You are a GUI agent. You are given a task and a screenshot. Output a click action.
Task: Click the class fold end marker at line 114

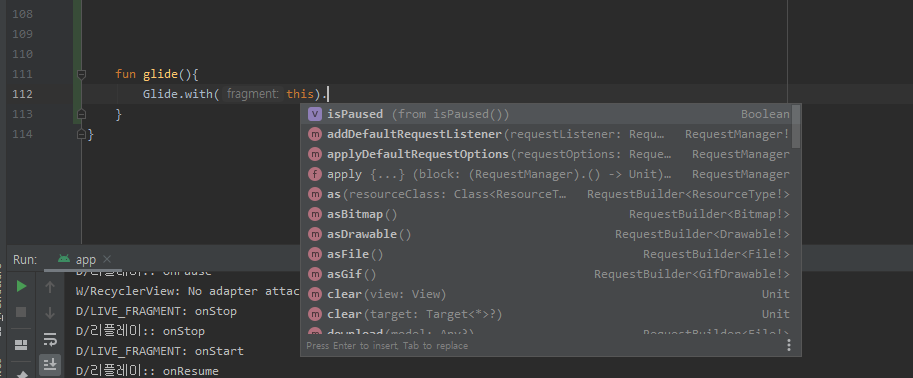pyautogui.click(x=82, y=134)
